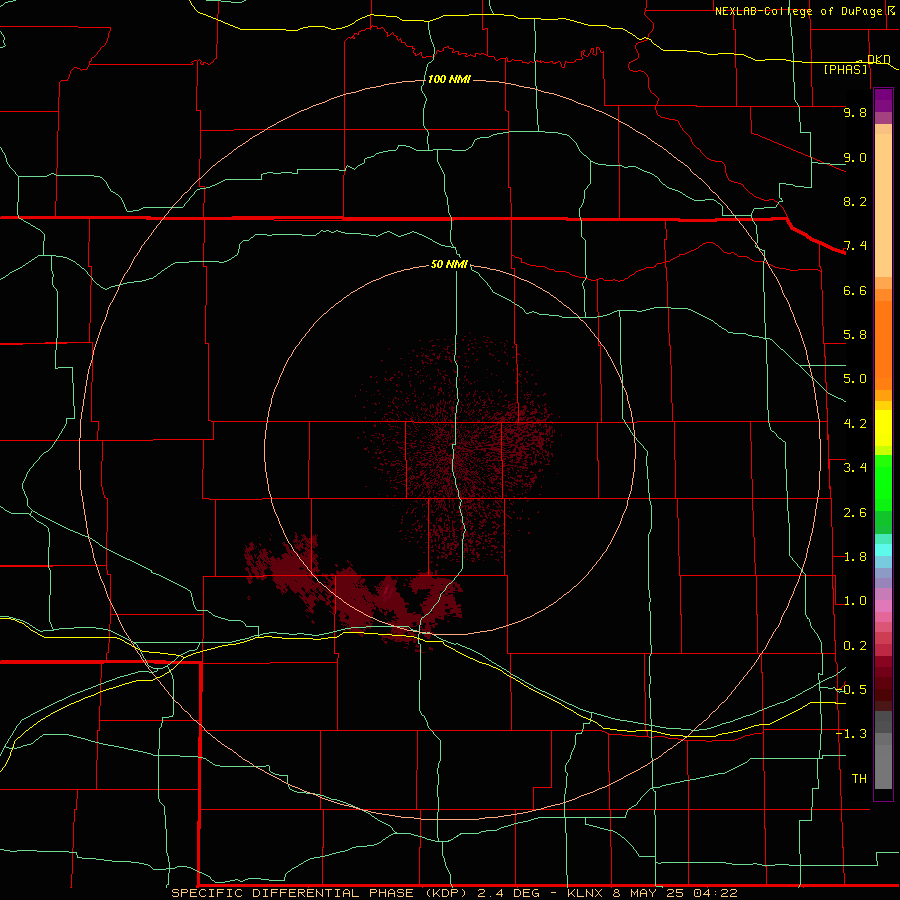Image resolution: width=900 pixels, height=900 pixels.
Task: Click the "9.0" value on the color scale
Action: [x=855, y=157]
